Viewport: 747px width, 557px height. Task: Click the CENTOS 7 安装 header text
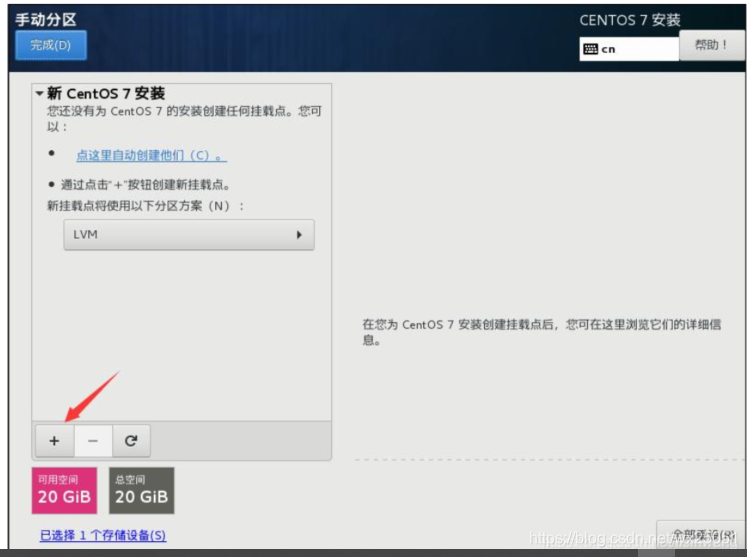pyautogui.click(x=630, y=20)
